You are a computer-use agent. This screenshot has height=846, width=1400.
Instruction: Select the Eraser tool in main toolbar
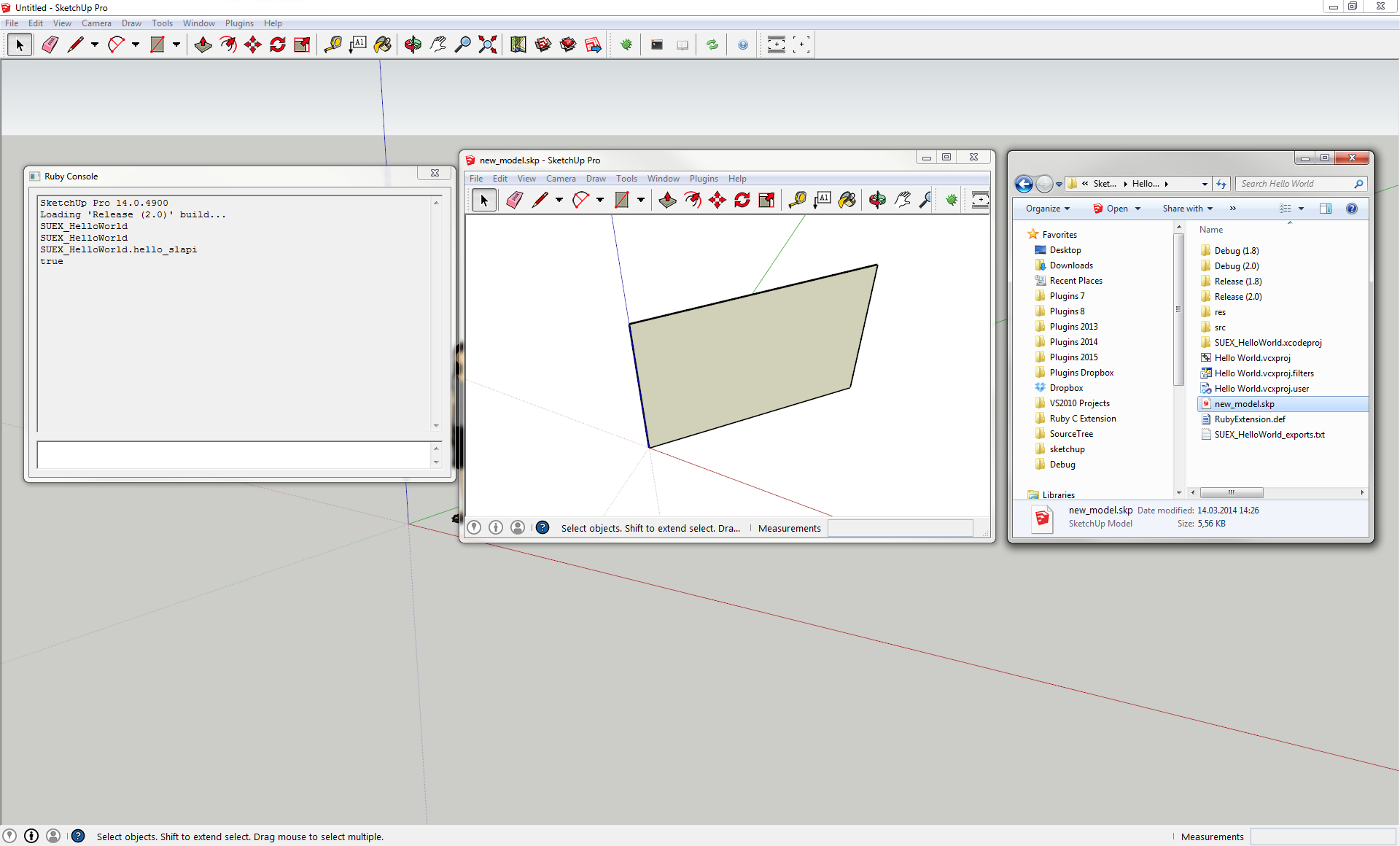pyautogui.click(x=50, y=45)
